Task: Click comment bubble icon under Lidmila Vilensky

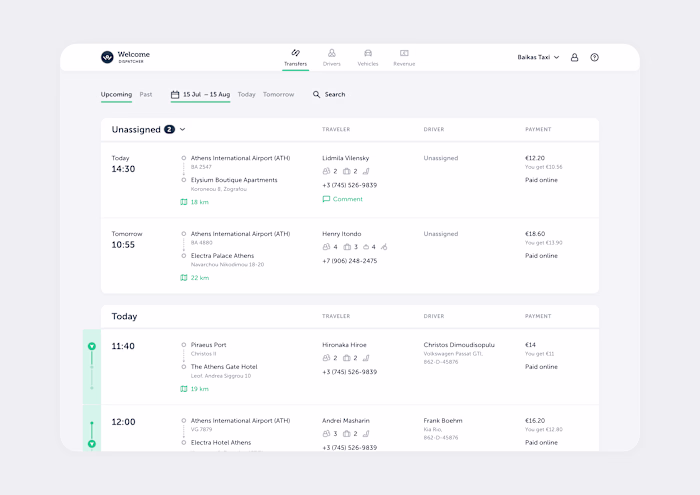Action: click(326, 199)
